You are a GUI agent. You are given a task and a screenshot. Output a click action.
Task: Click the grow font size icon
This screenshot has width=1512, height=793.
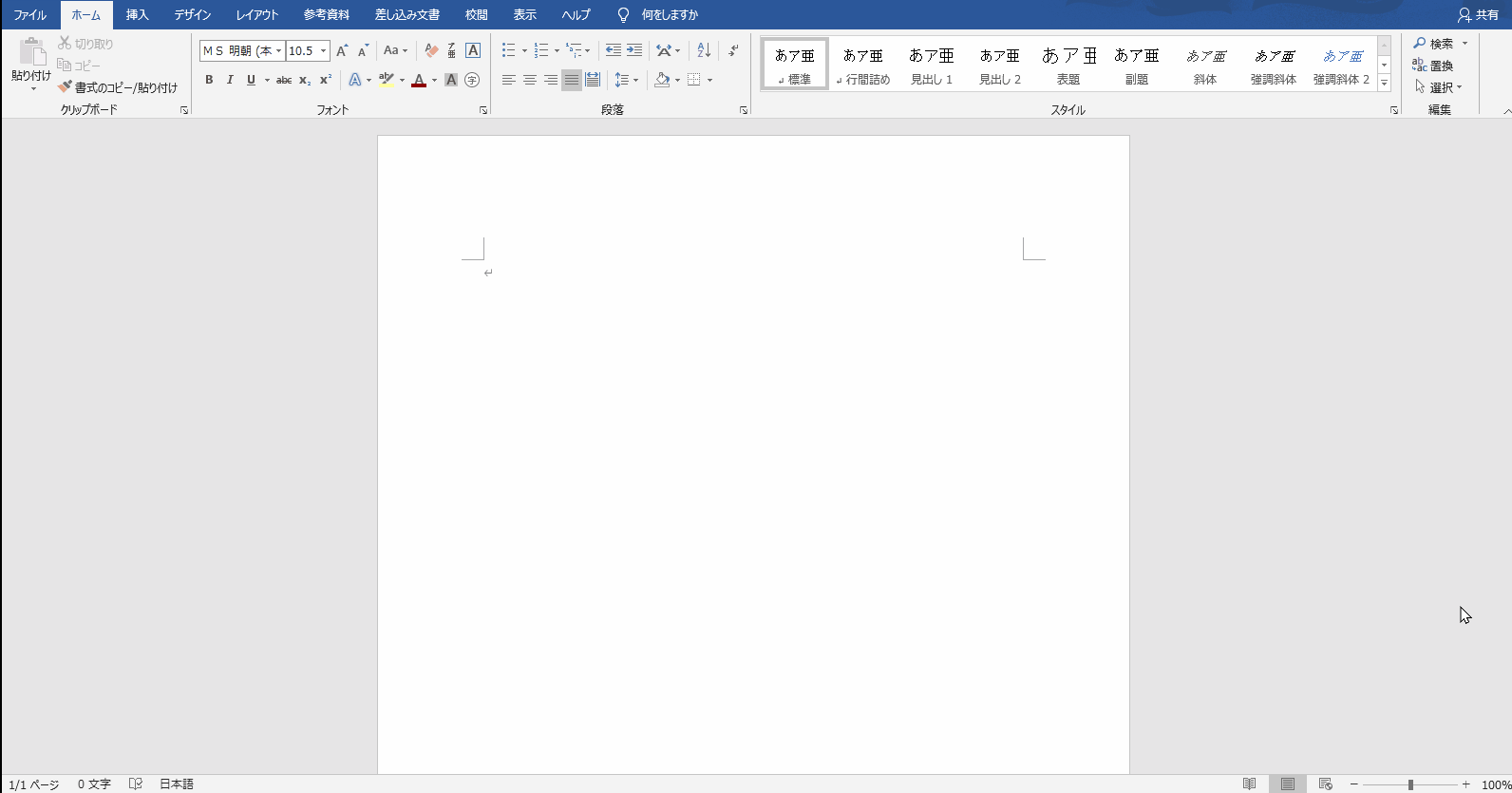click(x=342, y=50)
